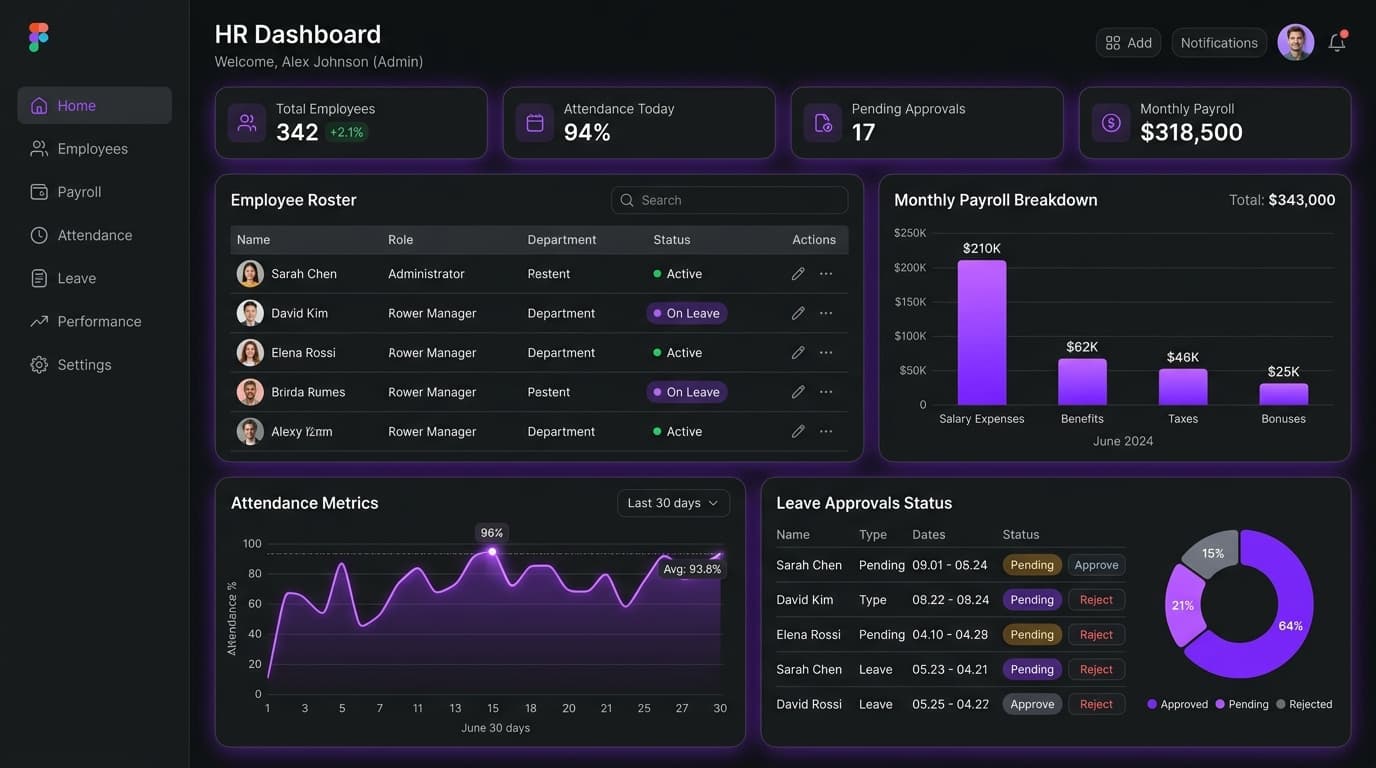Edit Sarah Chen's roster entry with pencil
The image size is (1376, 768).
(798, 274)
